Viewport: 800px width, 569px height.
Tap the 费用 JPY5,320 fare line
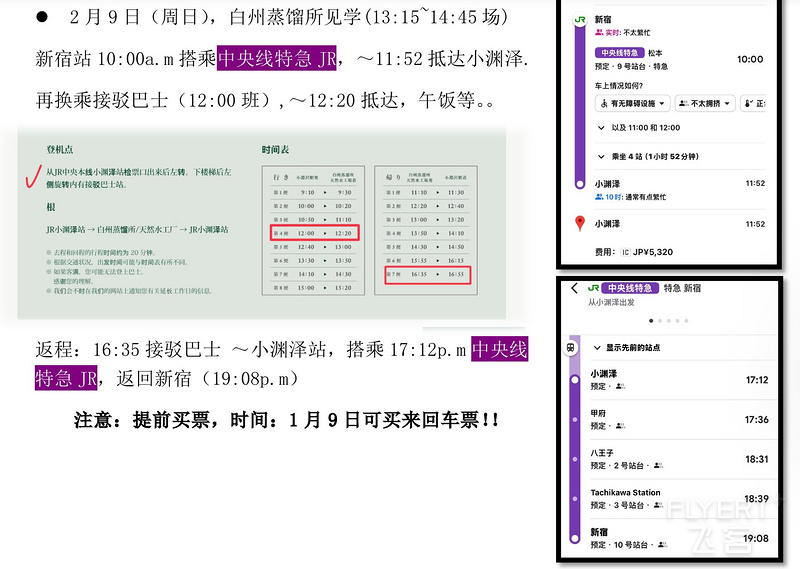pos(634,252)
